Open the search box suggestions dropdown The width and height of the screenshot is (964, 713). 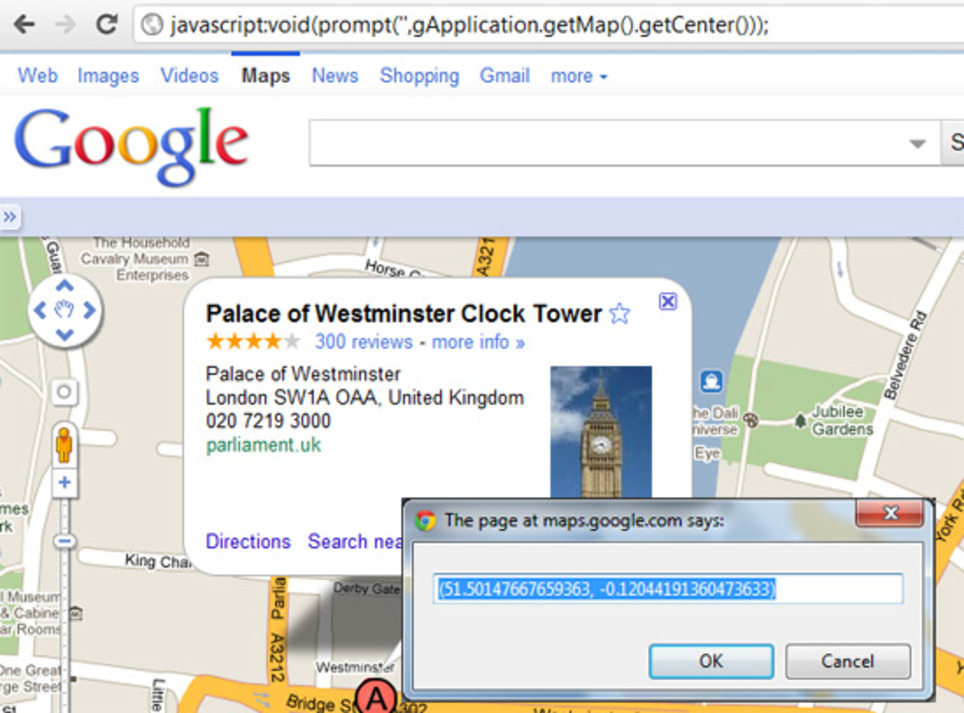[917, 144]
